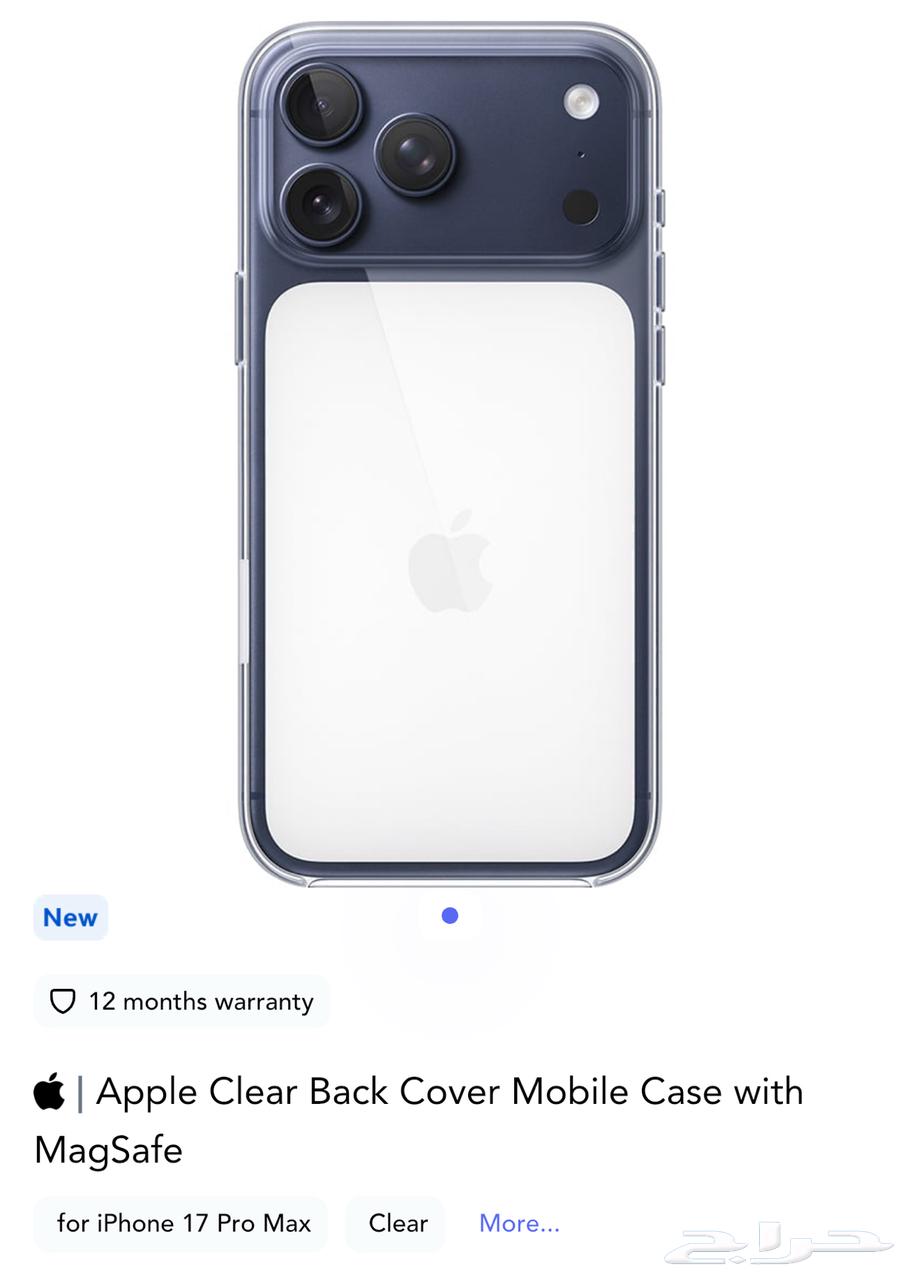Tap the right-side camera lens in image
Viewport: 900px width, 1277px height.
point(415,154)
